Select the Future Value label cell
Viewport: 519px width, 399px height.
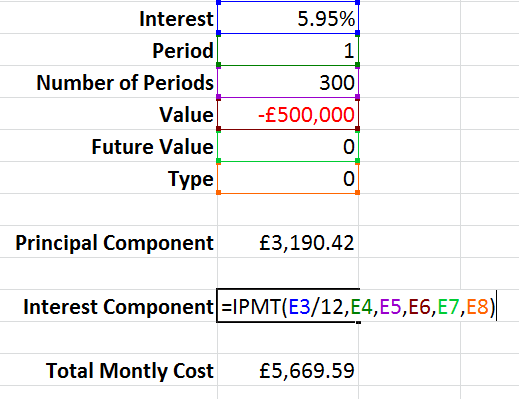coord(109,146)
